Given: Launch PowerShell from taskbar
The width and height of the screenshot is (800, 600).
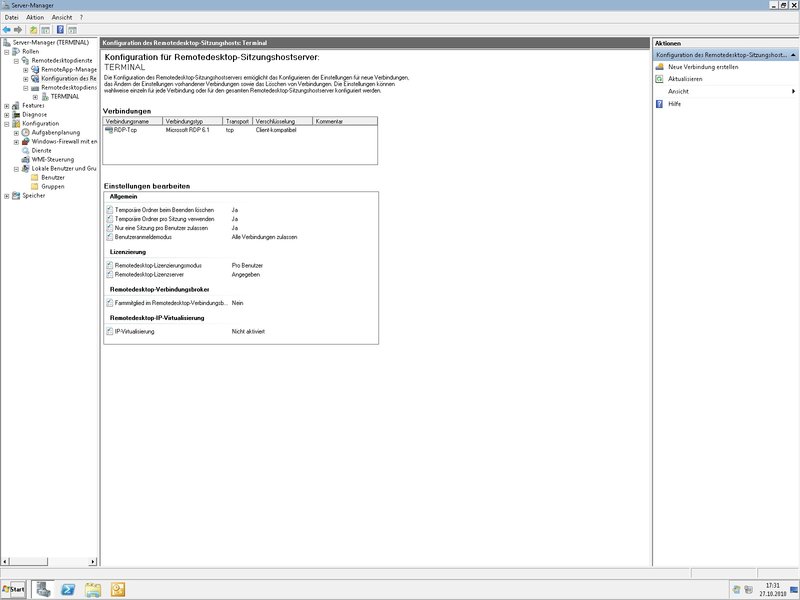Looking at the screenshot, I should [68, 590].
